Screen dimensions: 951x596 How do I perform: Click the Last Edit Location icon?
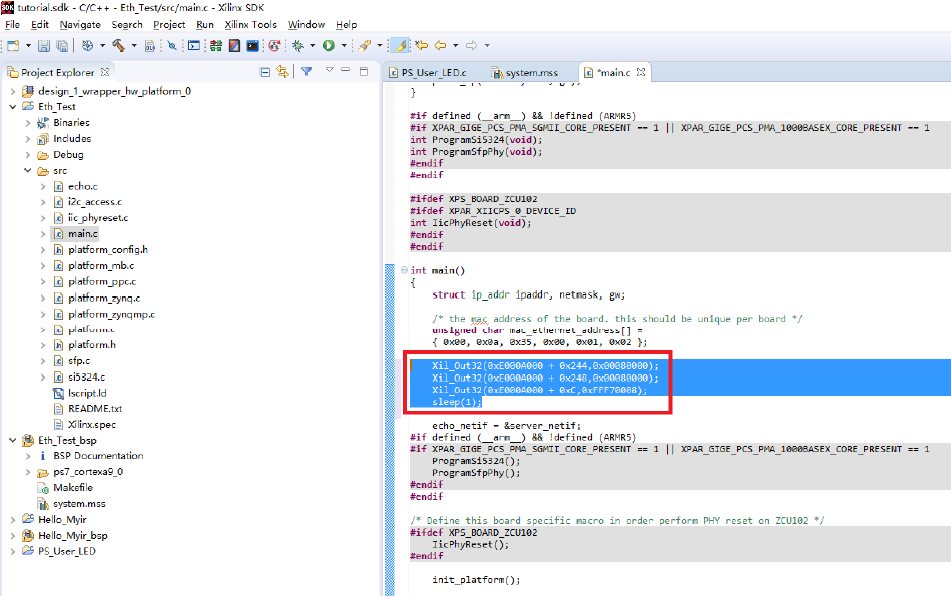click(x=422, y=45)
